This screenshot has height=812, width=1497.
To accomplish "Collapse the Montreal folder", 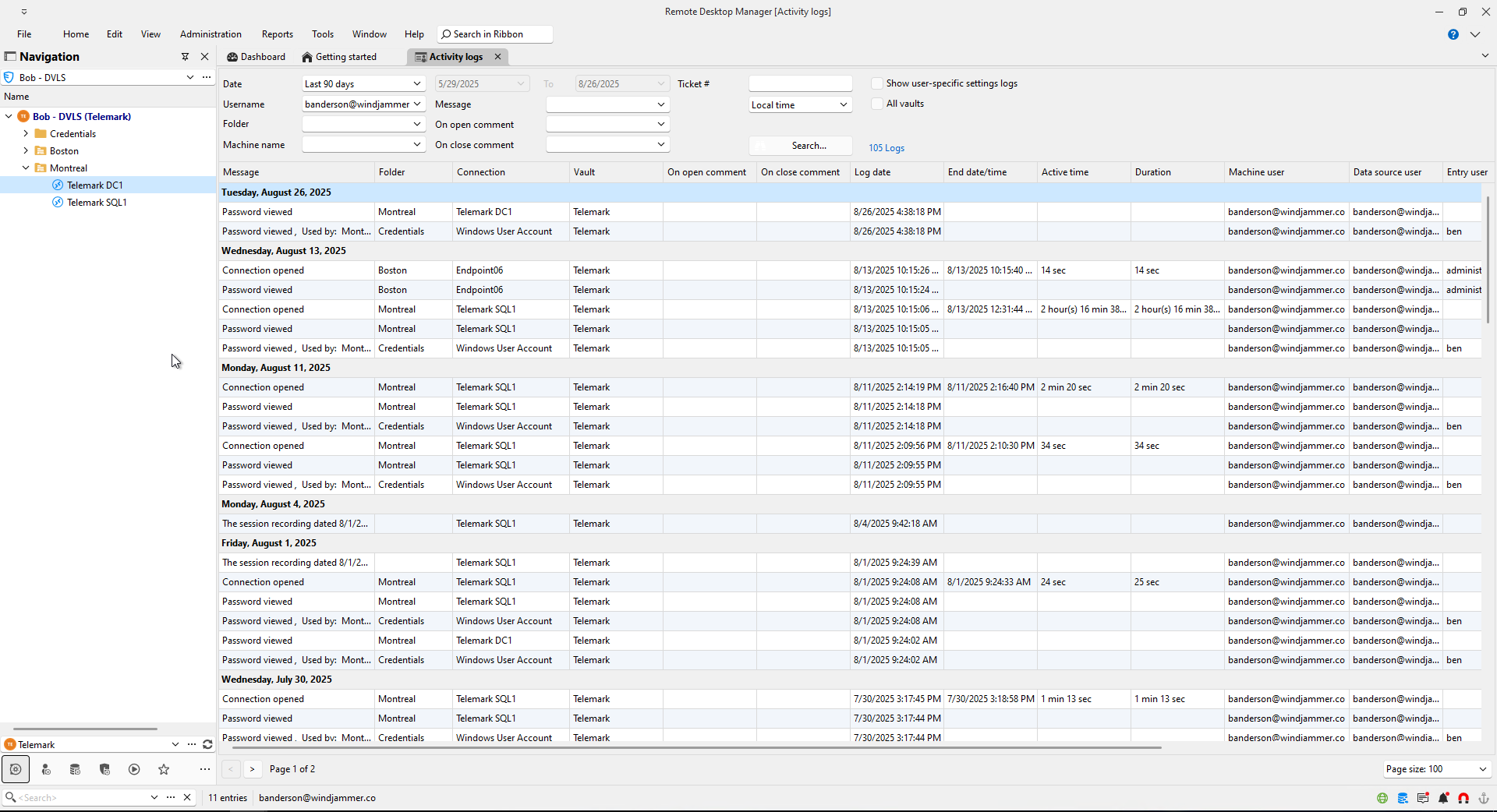I will 26,168.
